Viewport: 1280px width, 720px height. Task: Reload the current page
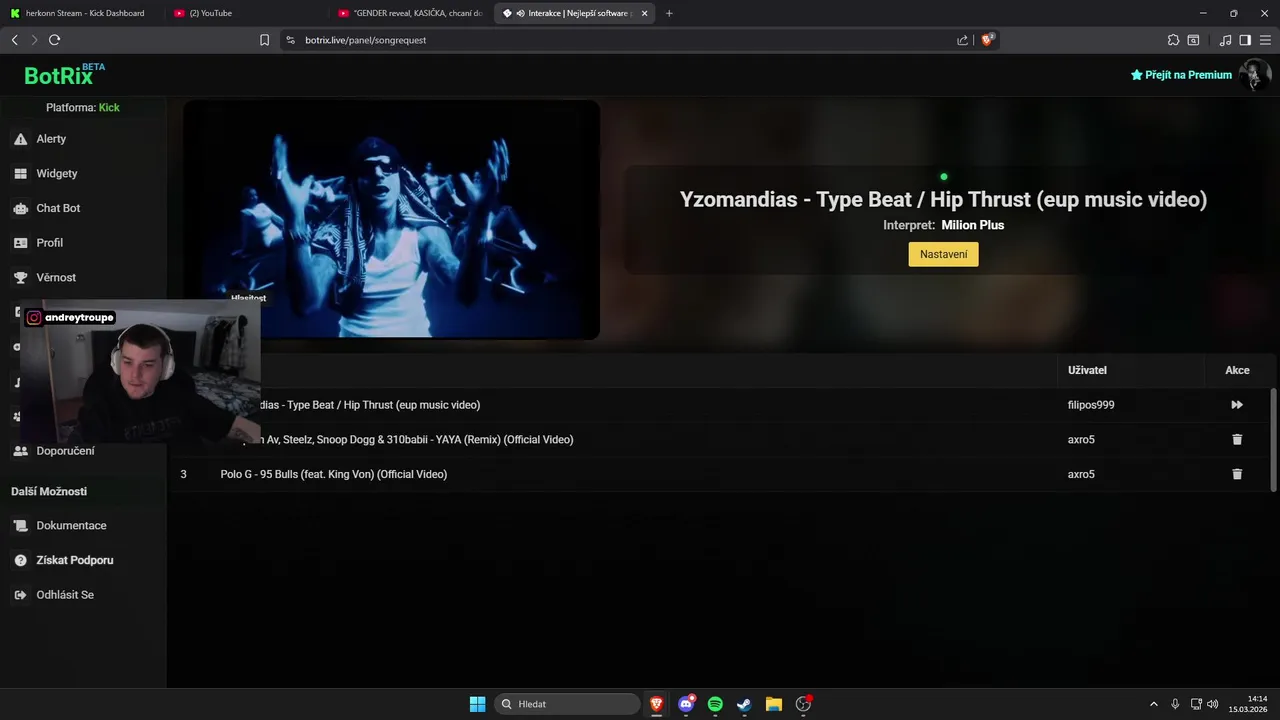[x=54, y=40]
